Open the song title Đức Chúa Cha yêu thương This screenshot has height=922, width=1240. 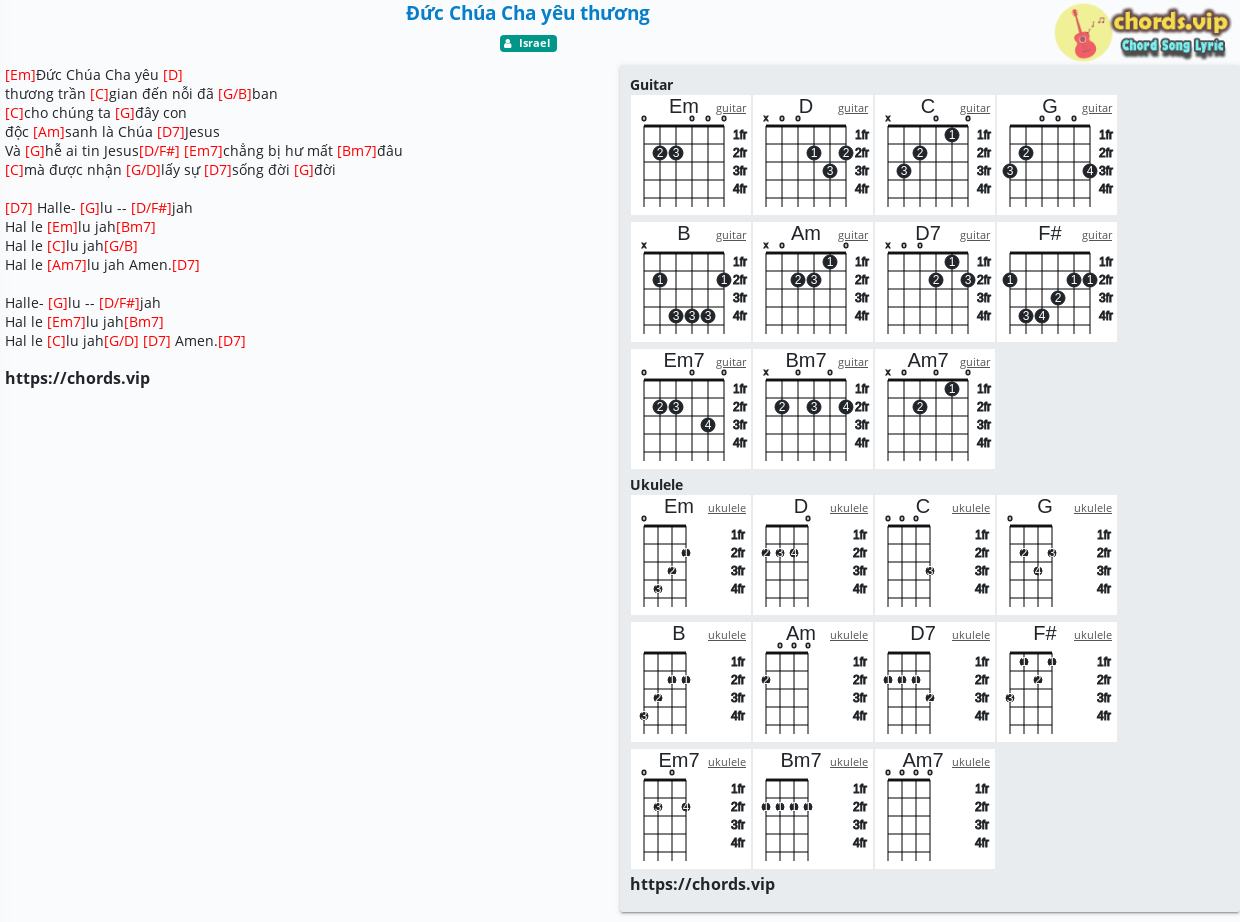(528, 13)
